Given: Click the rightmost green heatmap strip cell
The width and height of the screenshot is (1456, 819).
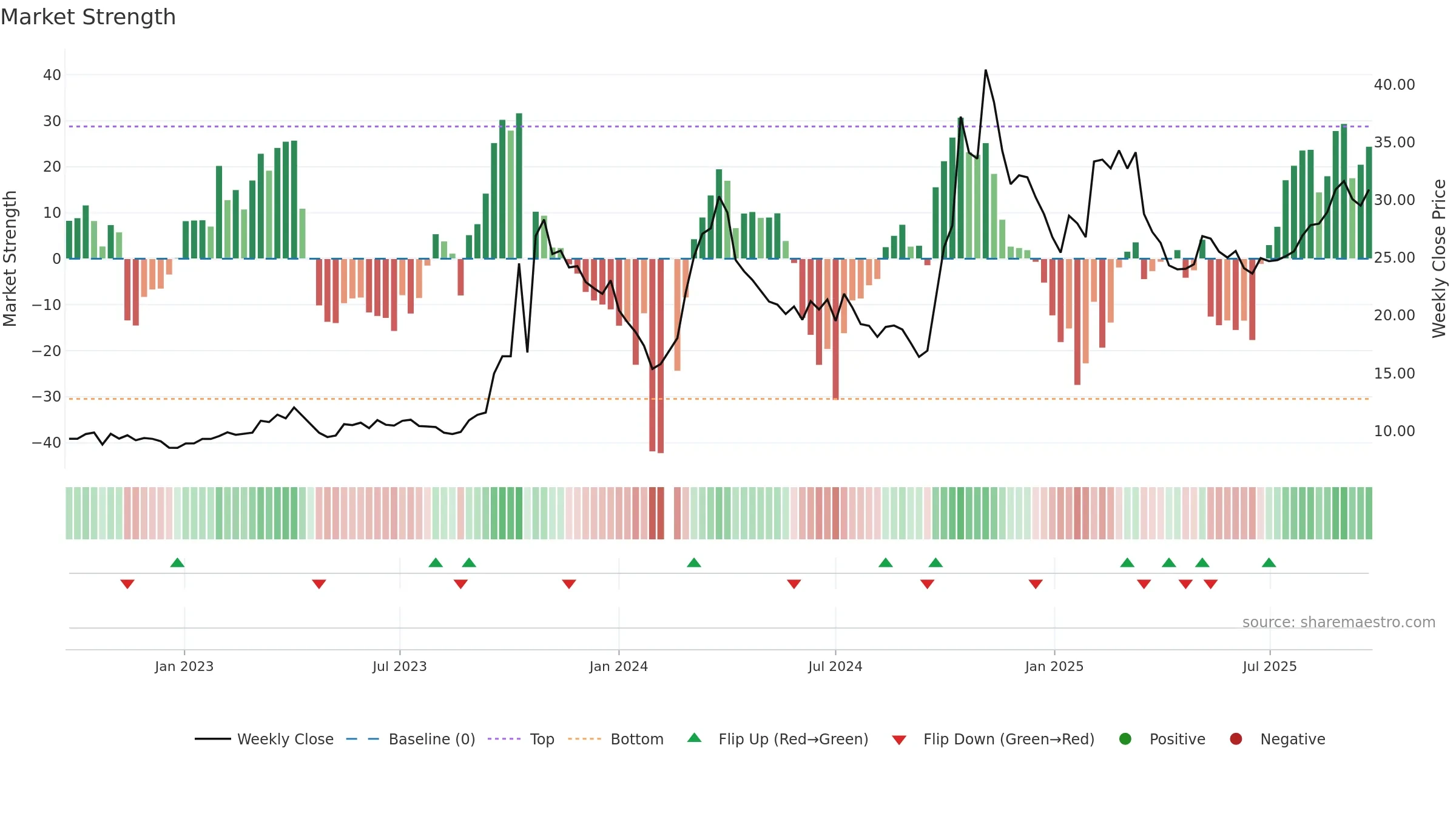Looking at the screenshot, I should [x=1369, y=513].
